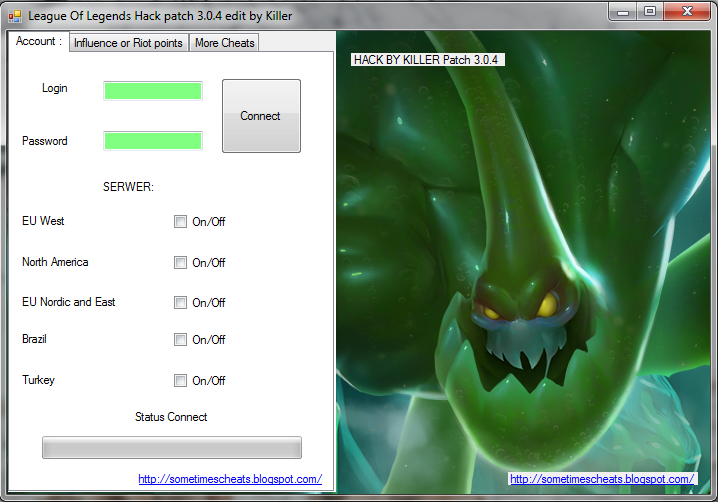Click the Password label text
This screenshot has width=718, height=502.
44,141
